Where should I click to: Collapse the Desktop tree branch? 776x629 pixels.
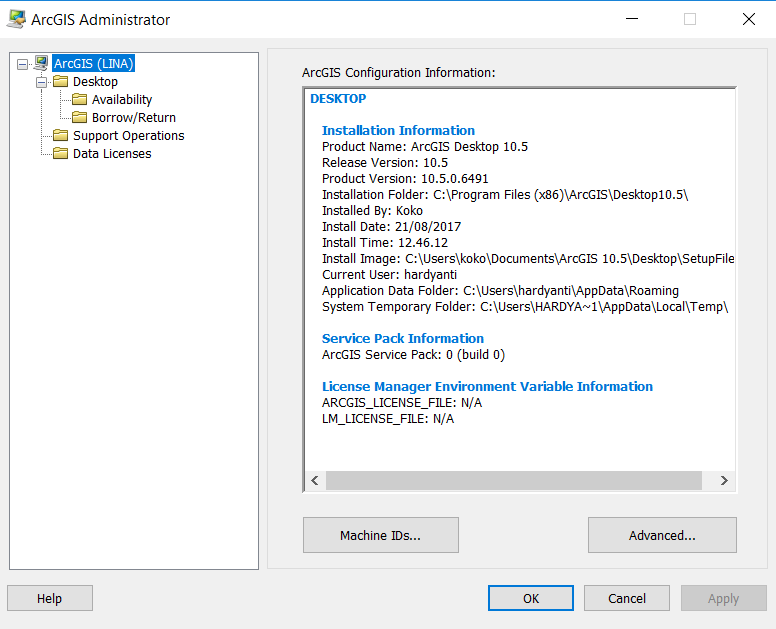[41, 82]
